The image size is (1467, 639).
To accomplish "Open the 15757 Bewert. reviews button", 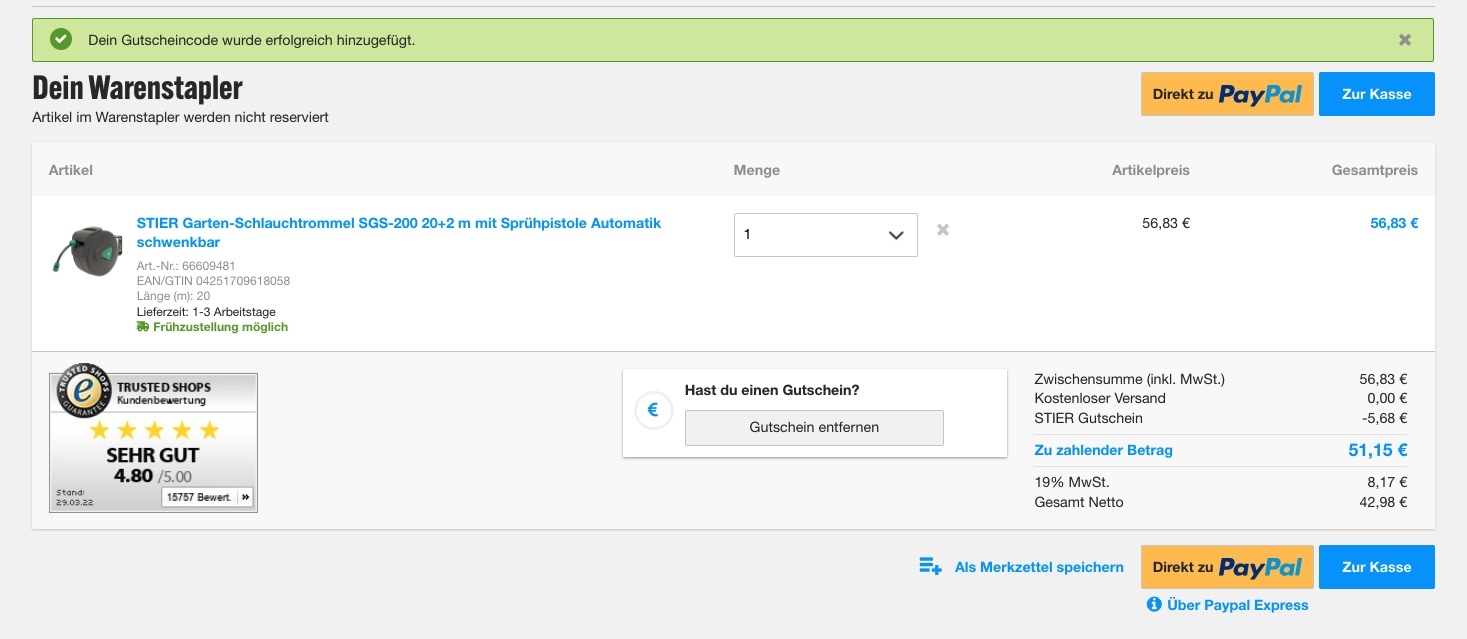I will coord(206,497).
